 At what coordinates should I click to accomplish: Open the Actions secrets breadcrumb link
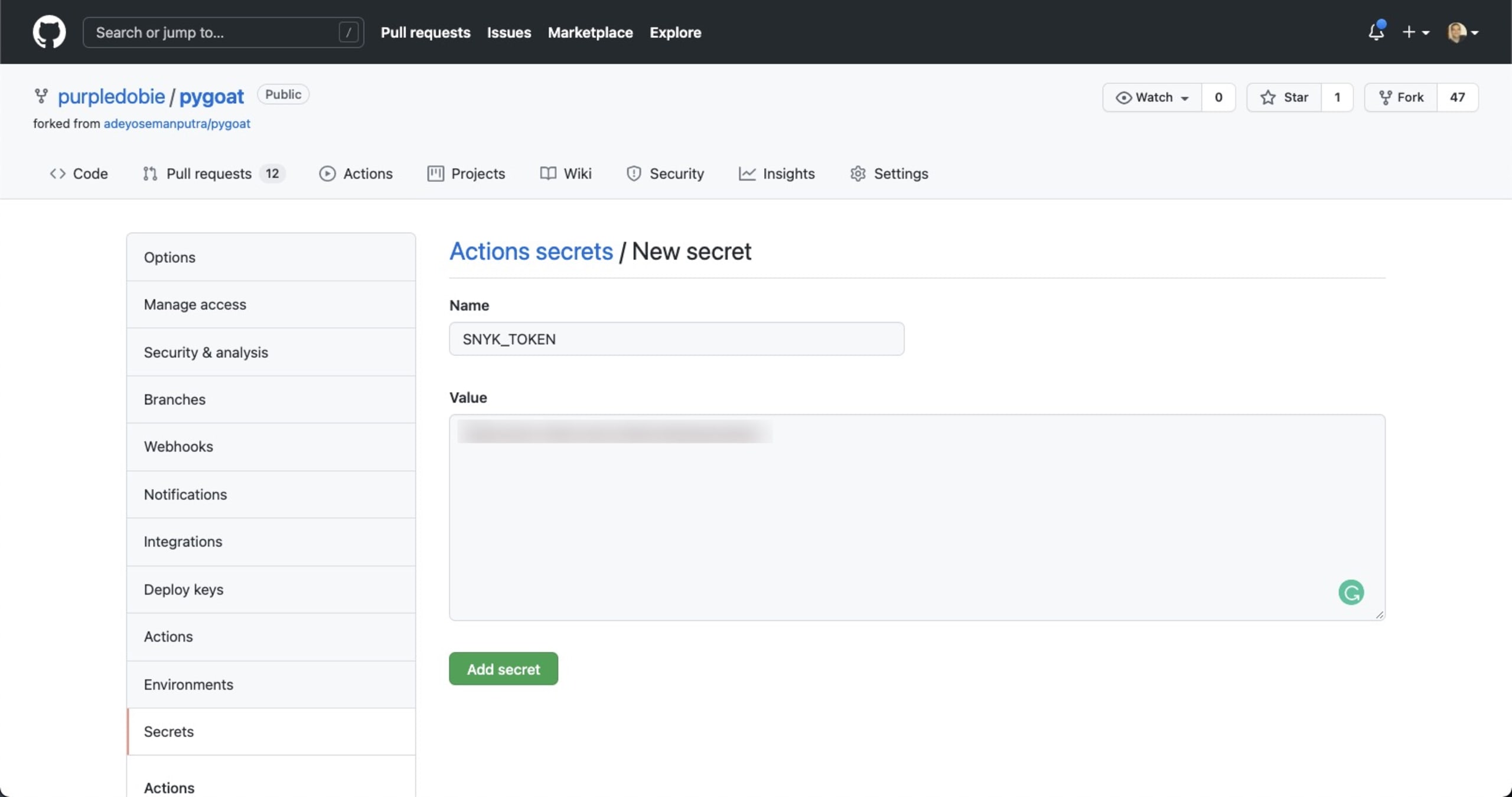pos(531,251)
